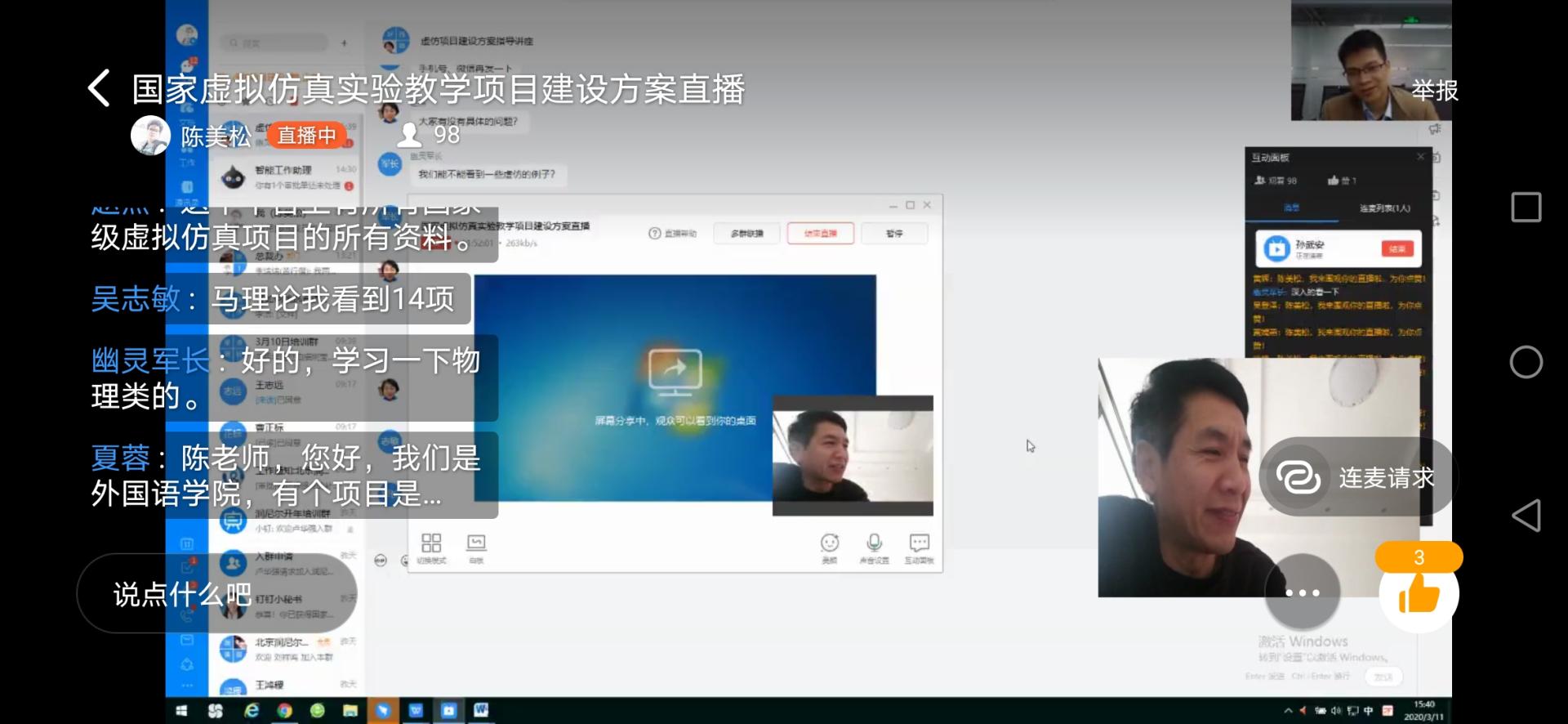This screenshot has height=724, width=1568.
Task: Click the plus icon beside DingTalk search
Action: pyautogui.click(x=344, y=42)
